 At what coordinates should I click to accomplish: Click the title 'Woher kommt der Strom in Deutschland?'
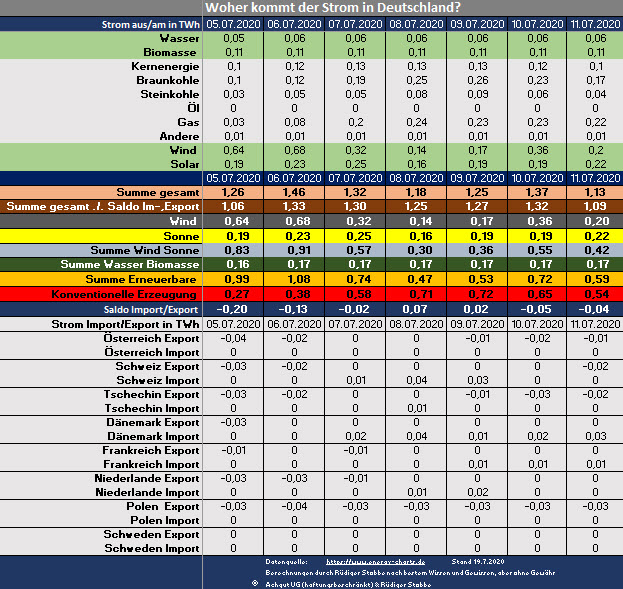pos(319,8)
